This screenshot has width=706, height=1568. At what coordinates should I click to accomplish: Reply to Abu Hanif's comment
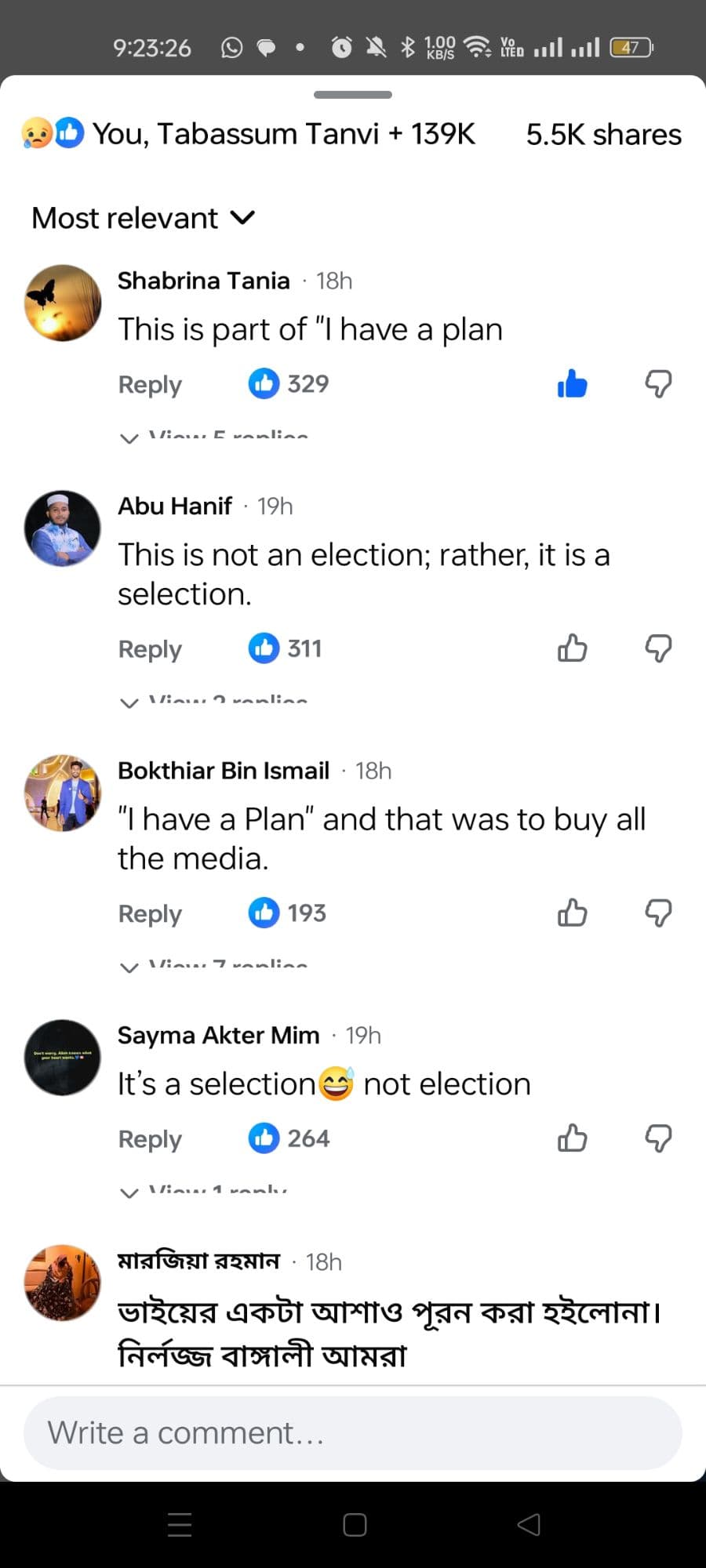point(150,649)
